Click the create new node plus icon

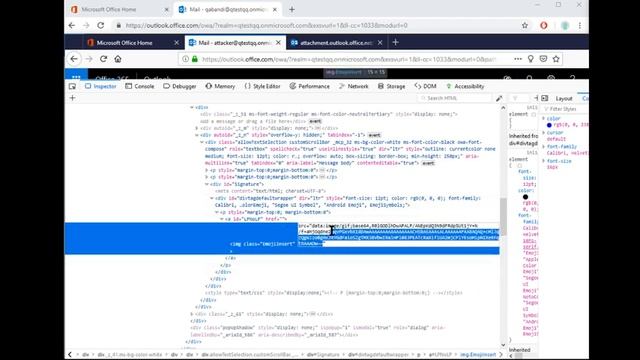(x=73, y=98)
